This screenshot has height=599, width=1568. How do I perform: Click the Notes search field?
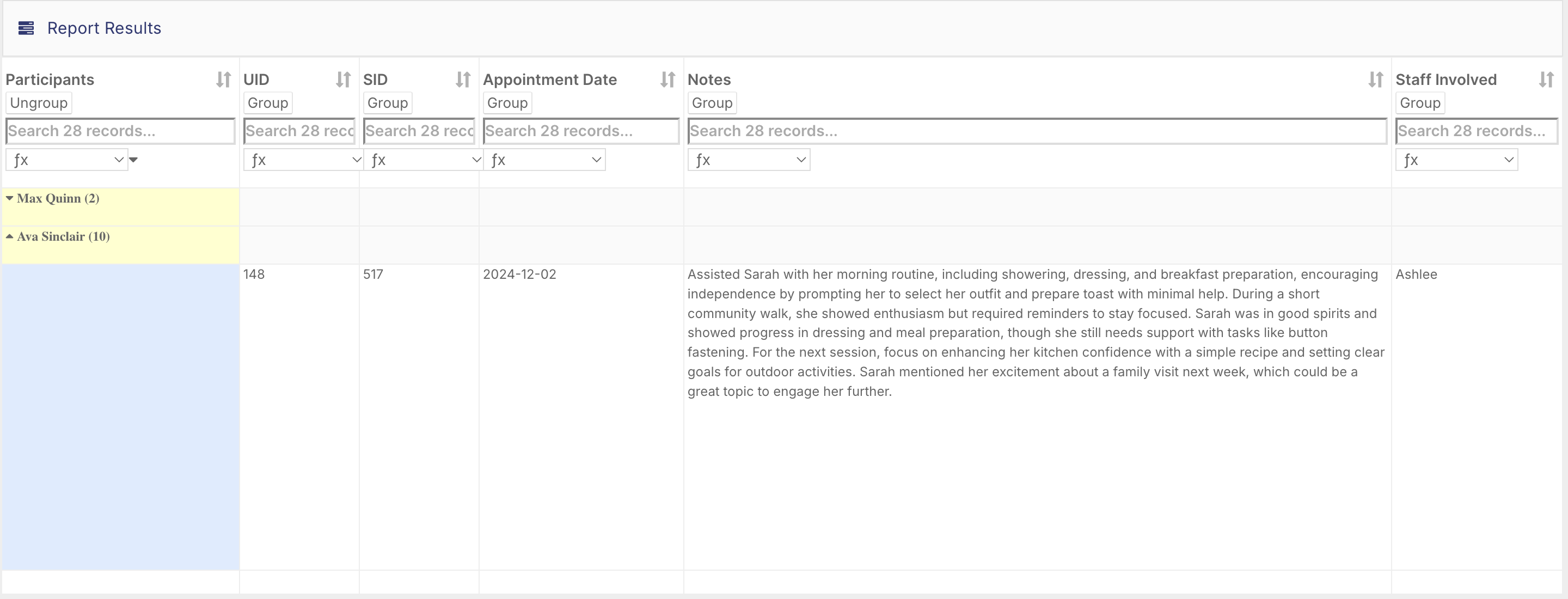(1037, 131)
